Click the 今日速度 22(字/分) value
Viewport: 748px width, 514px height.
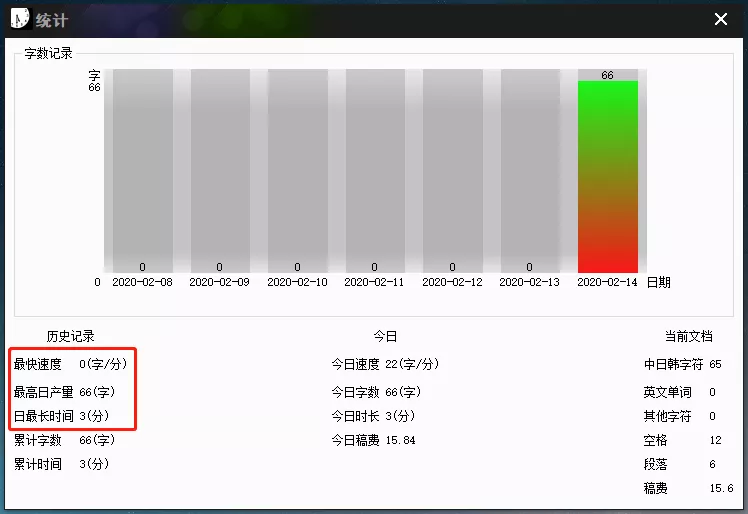[412, 364]
